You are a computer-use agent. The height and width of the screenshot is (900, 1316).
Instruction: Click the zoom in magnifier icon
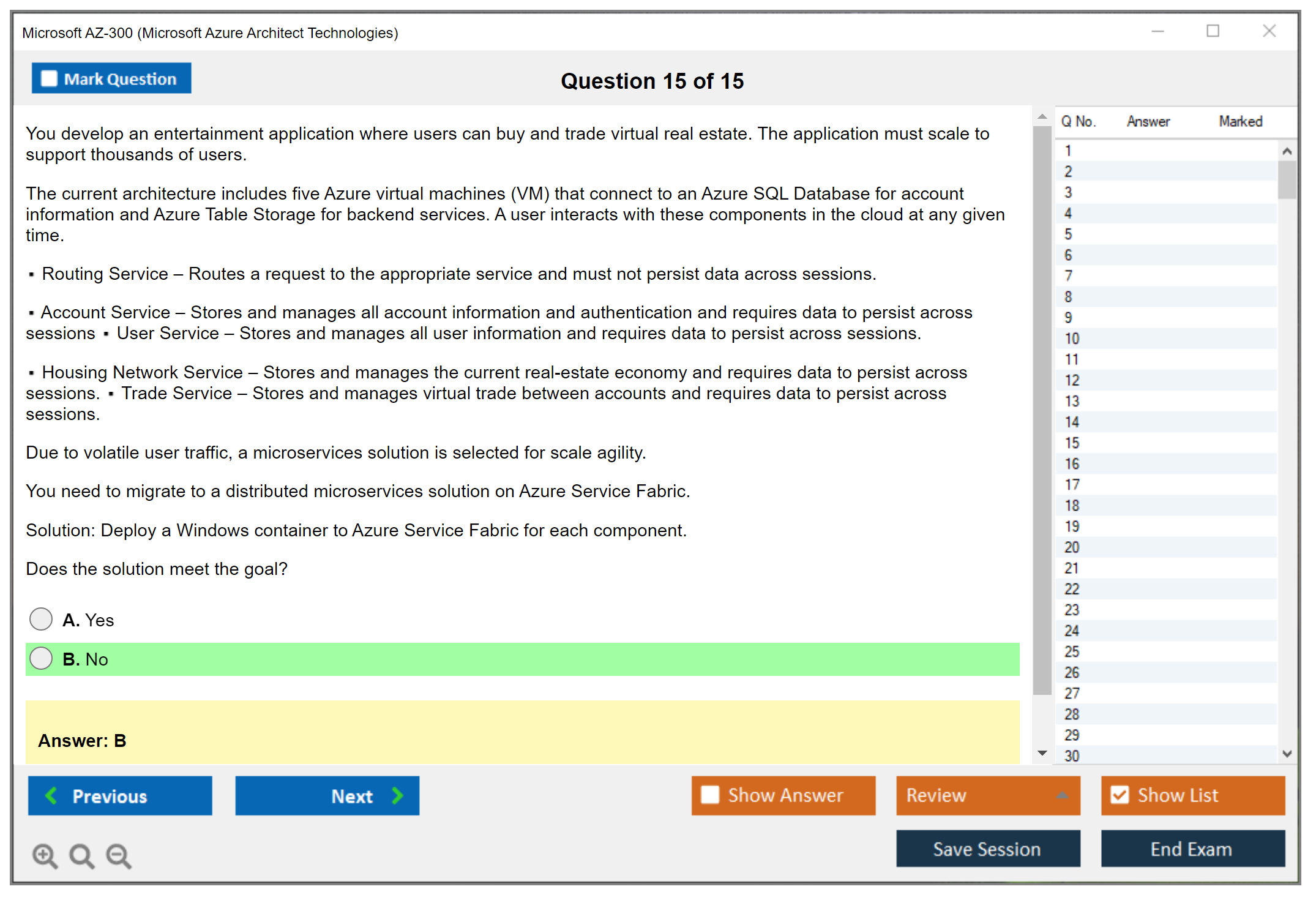pos(45,855)
